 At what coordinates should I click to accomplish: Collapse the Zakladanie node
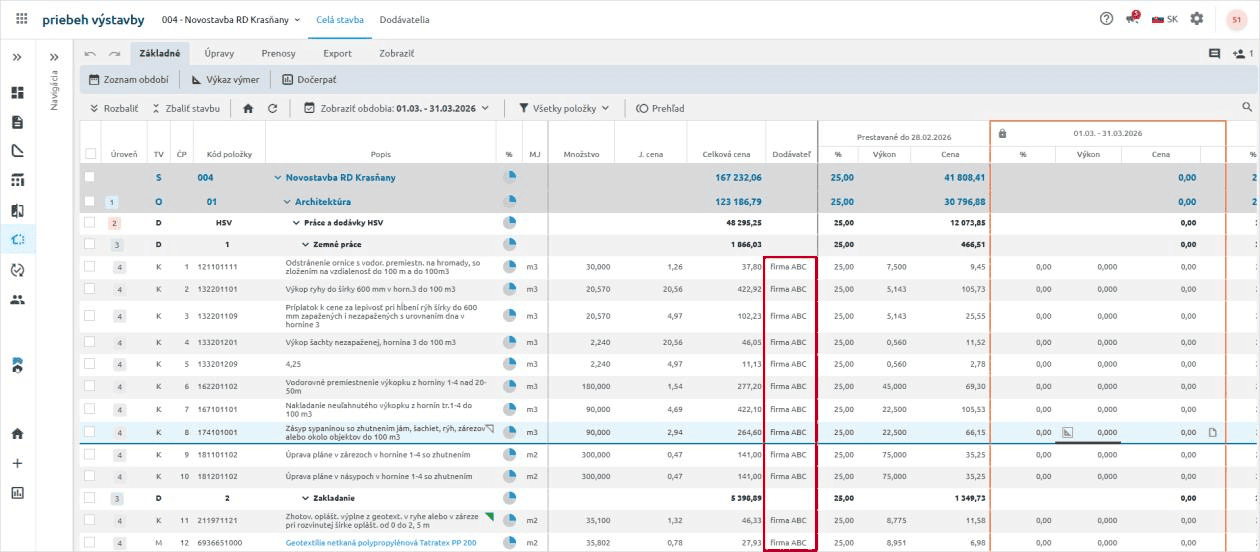coord(305,497)
